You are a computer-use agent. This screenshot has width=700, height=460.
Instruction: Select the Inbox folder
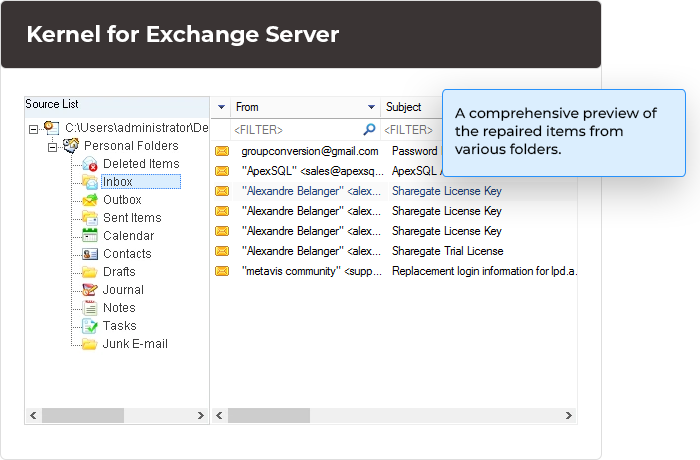141,182
